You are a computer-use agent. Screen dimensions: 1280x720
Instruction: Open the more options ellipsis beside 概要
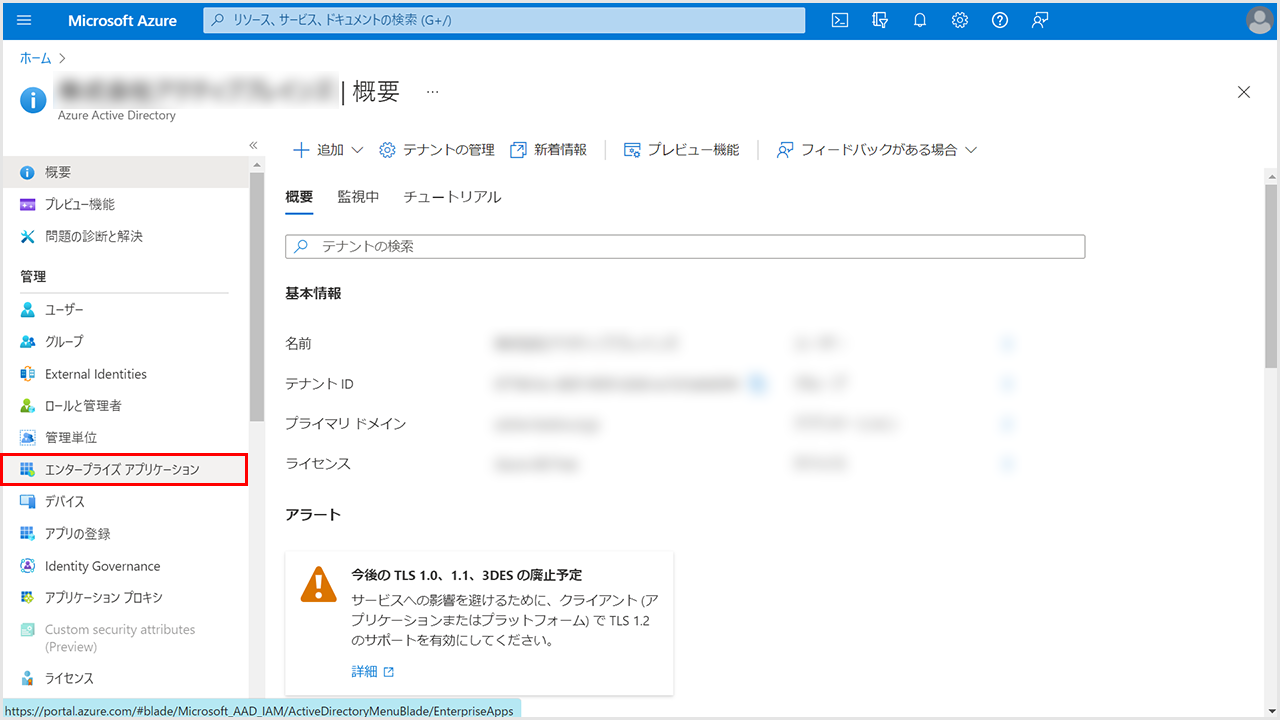tap(432, 92)
